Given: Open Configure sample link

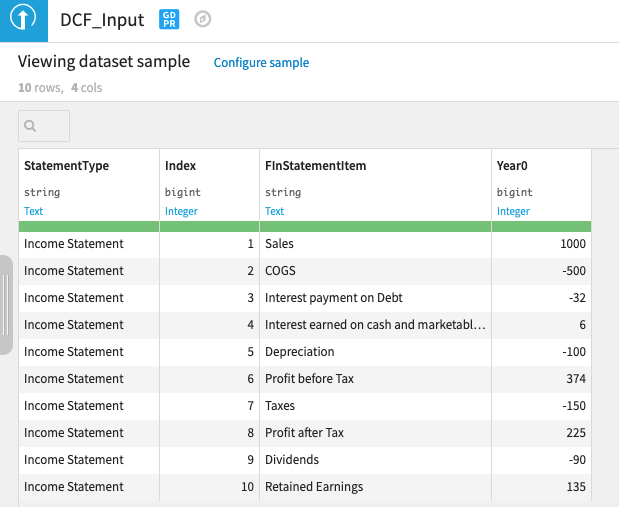Looking at the screenshot, I should tap(261, 62).
